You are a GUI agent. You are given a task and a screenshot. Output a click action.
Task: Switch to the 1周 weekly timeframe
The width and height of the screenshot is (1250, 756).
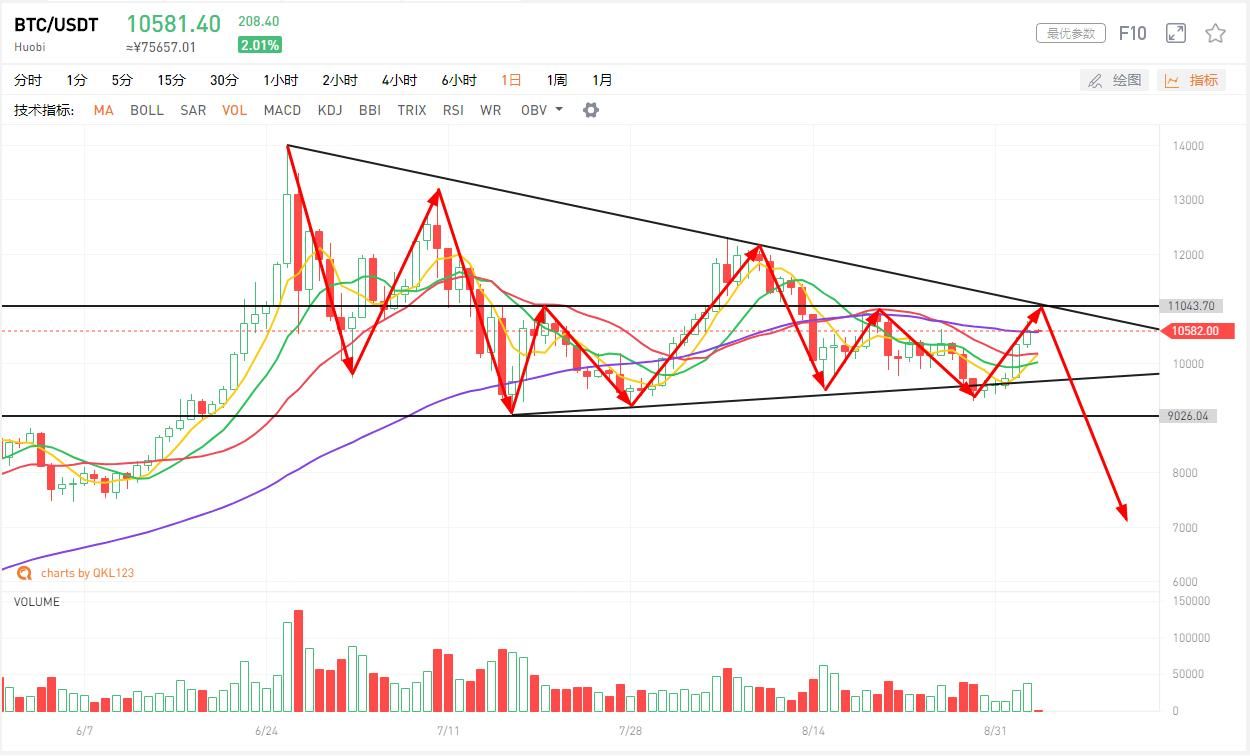[557, 80]
